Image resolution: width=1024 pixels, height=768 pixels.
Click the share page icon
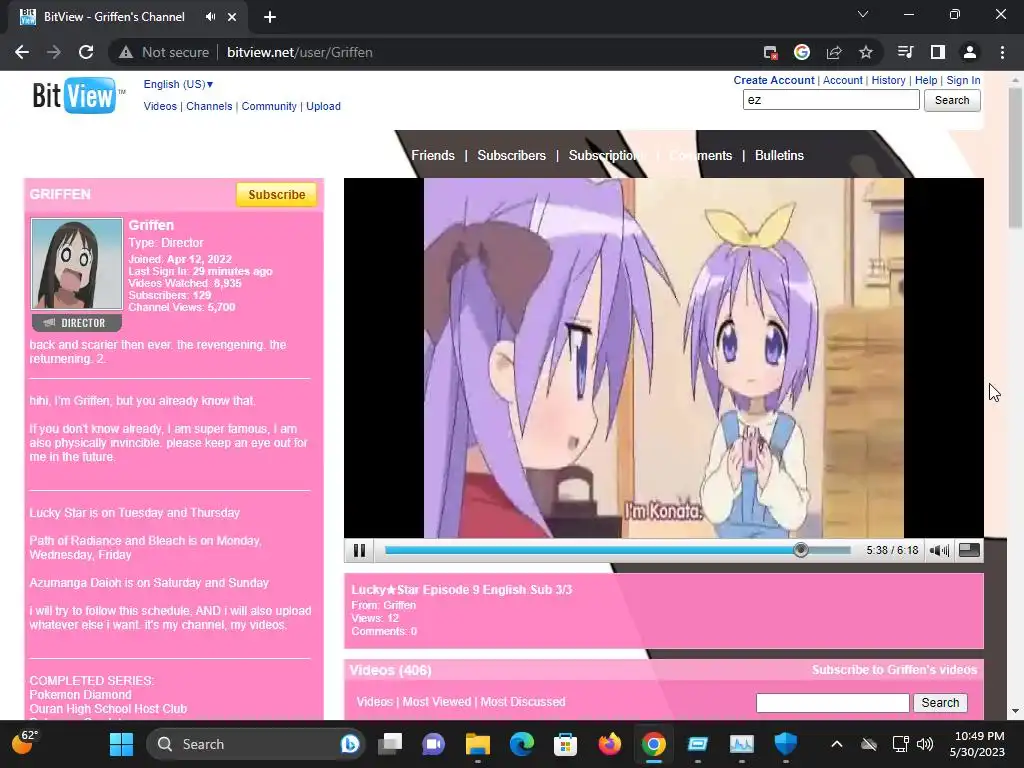(834, 52)
